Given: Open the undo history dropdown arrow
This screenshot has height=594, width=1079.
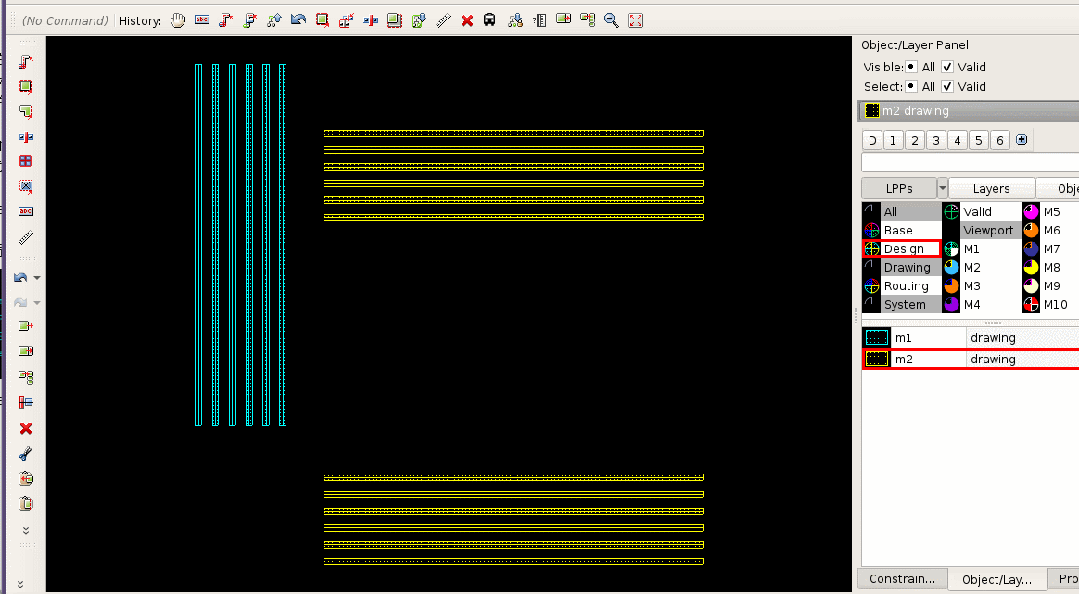Looking at the screenshot, I should pos(37,278).
